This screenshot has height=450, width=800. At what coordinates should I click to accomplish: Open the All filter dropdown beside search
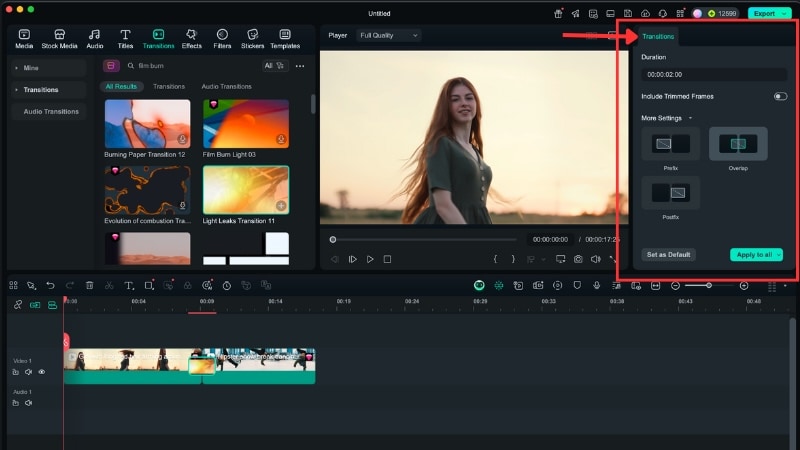pos(274,66)
